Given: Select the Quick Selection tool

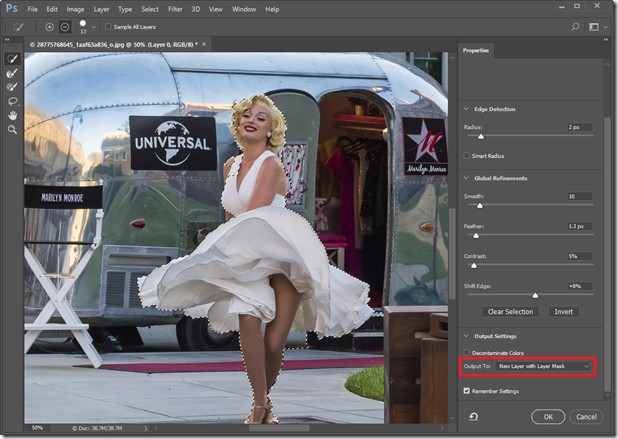Looking at the screenshot, I should tap(13, 59).
